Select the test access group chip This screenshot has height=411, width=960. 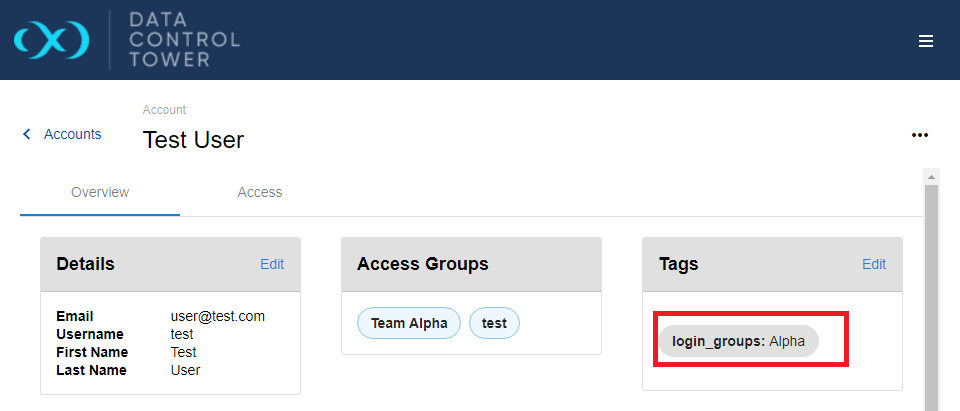tap(494, 323)
